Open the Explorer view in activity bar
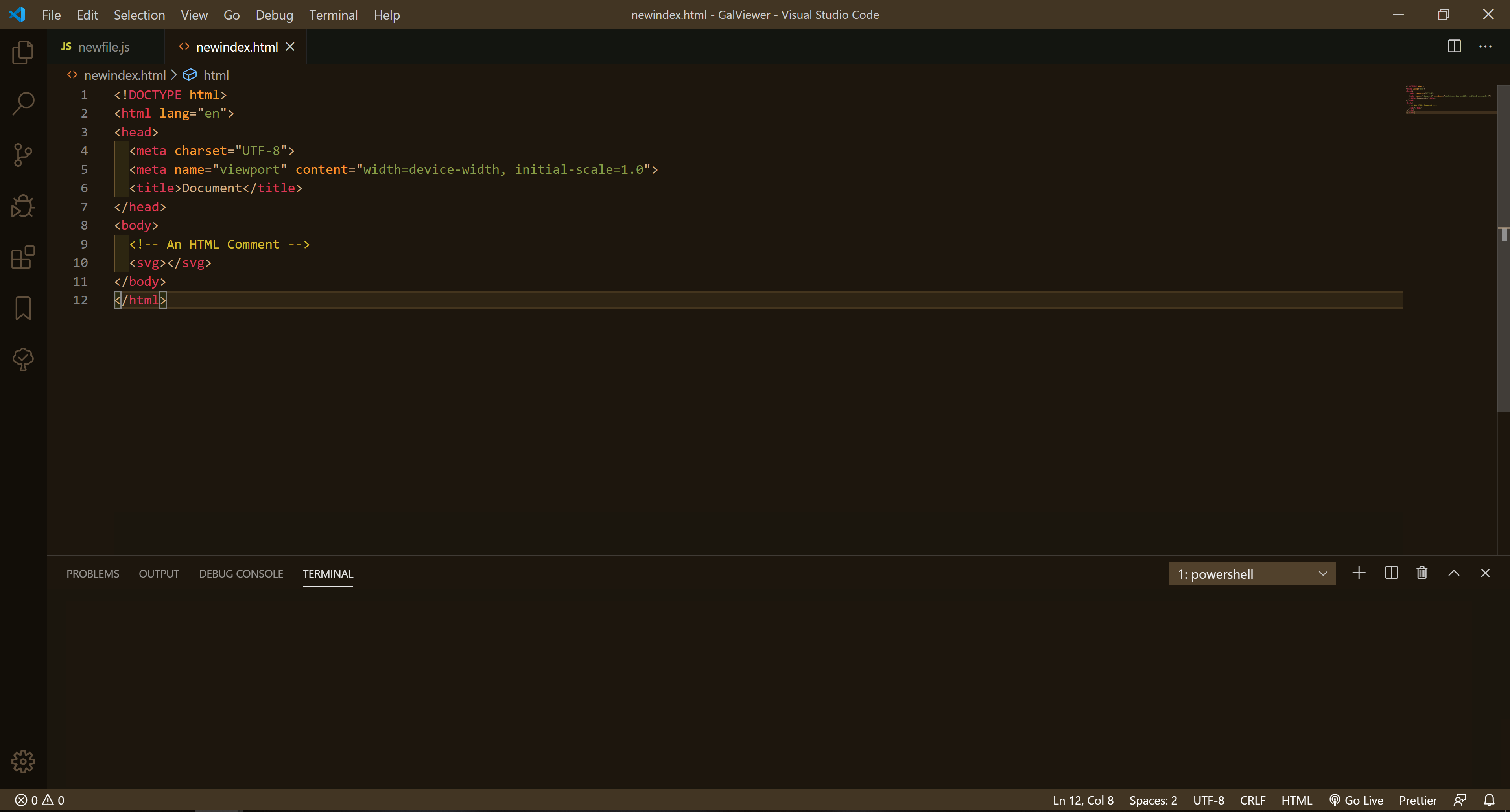Image resolution: width=1510 pixels, height=812 pixels. point(23,53)
